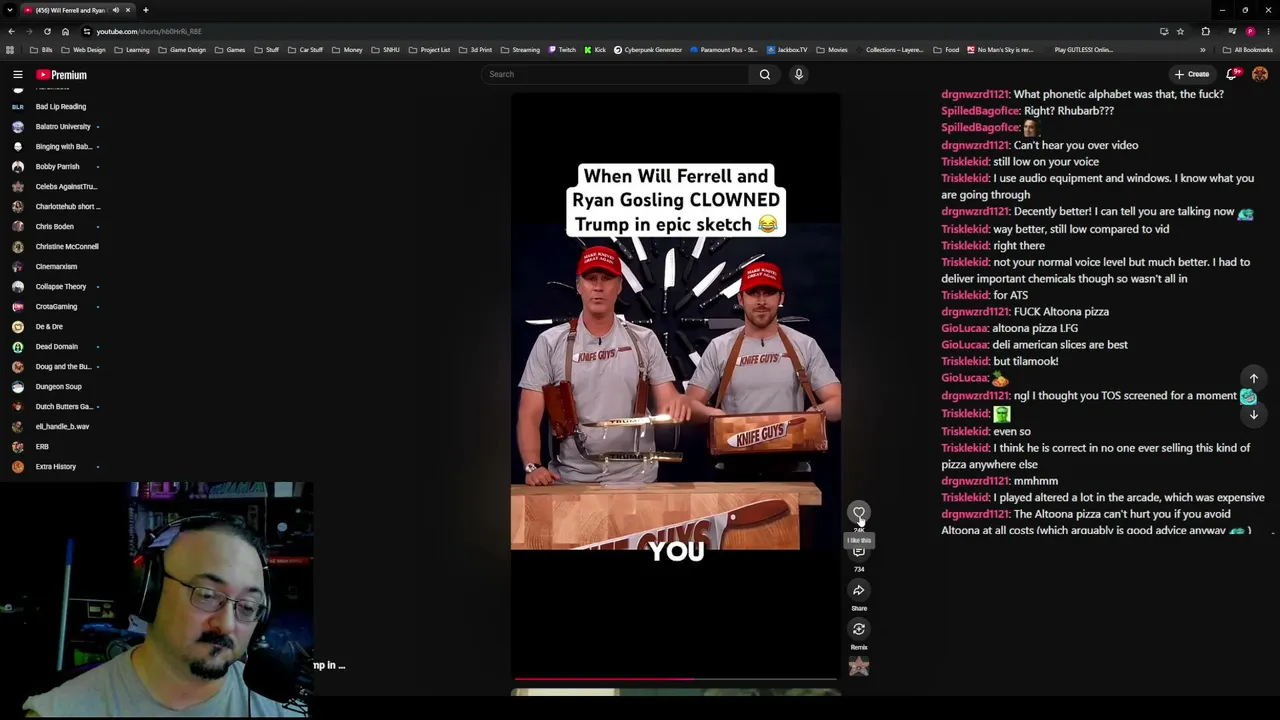
Task: Go to next Short with down arrow
Action: (x=1254, y=414)
